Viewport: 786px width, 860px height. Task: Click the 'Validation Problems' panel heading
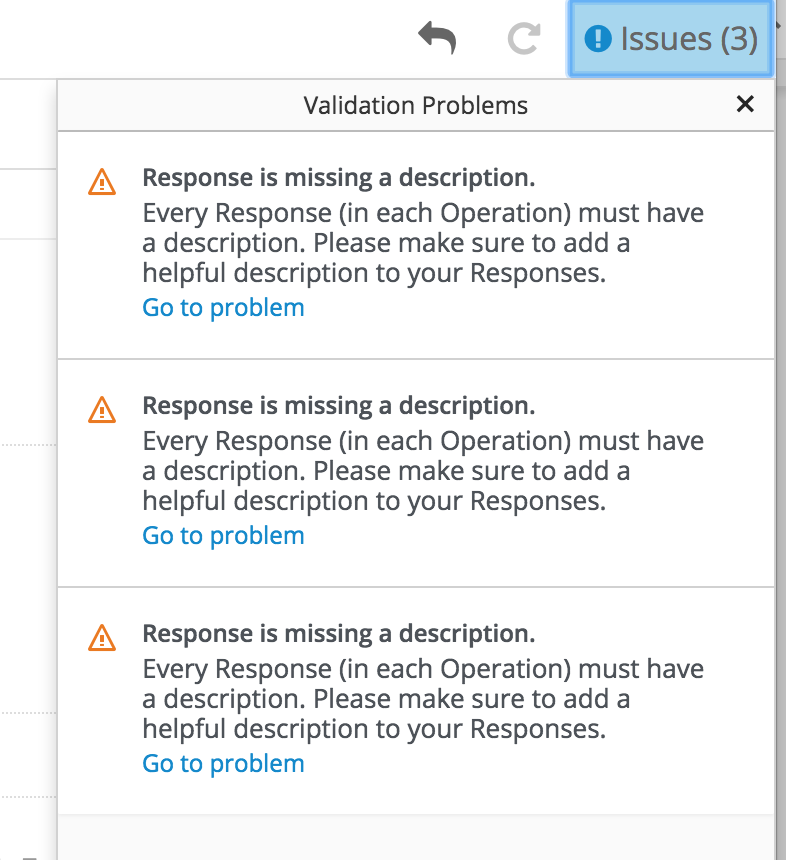pyautogui.click(x=415, y=105)
